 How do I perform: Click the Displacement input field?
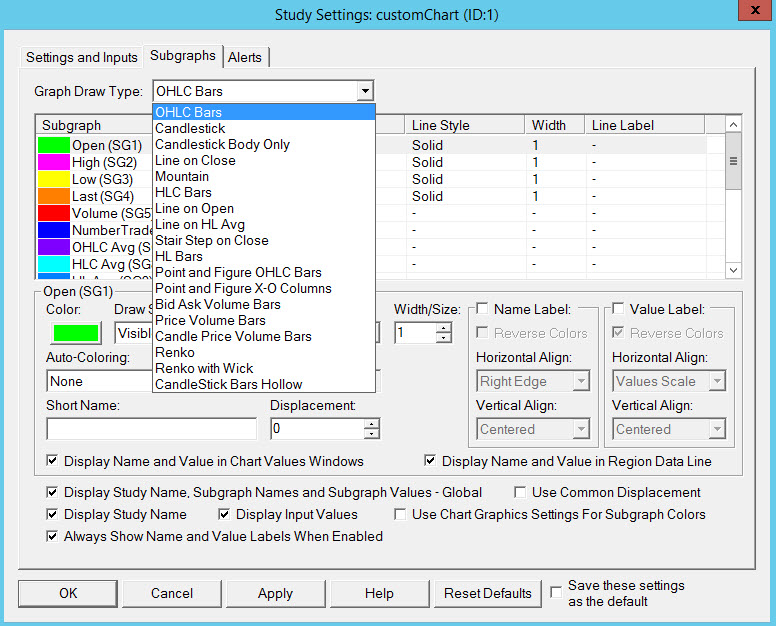point(318,429)
